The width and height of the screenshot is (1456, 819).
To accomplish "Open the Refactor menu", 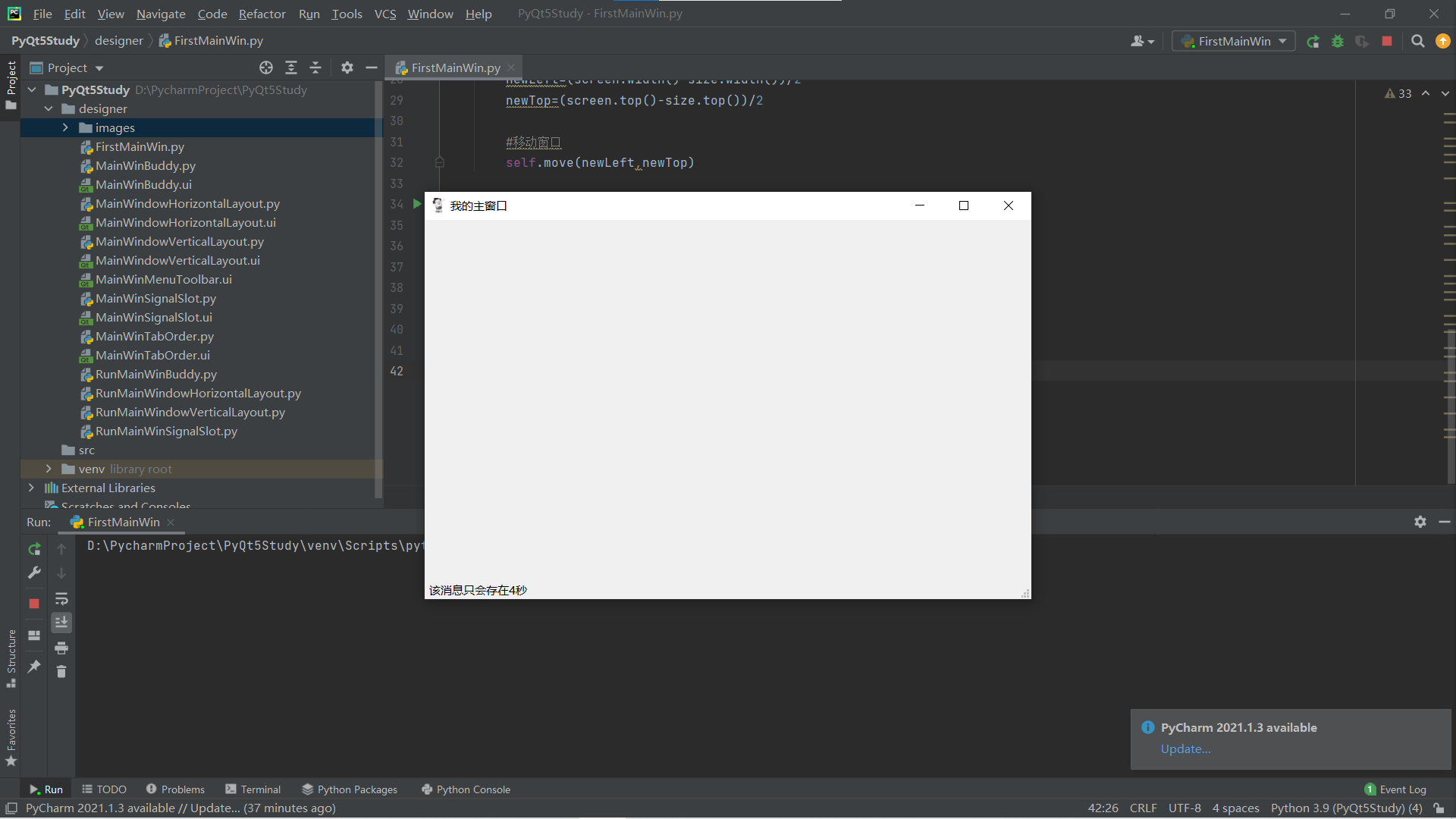I will tap(262, 14).
